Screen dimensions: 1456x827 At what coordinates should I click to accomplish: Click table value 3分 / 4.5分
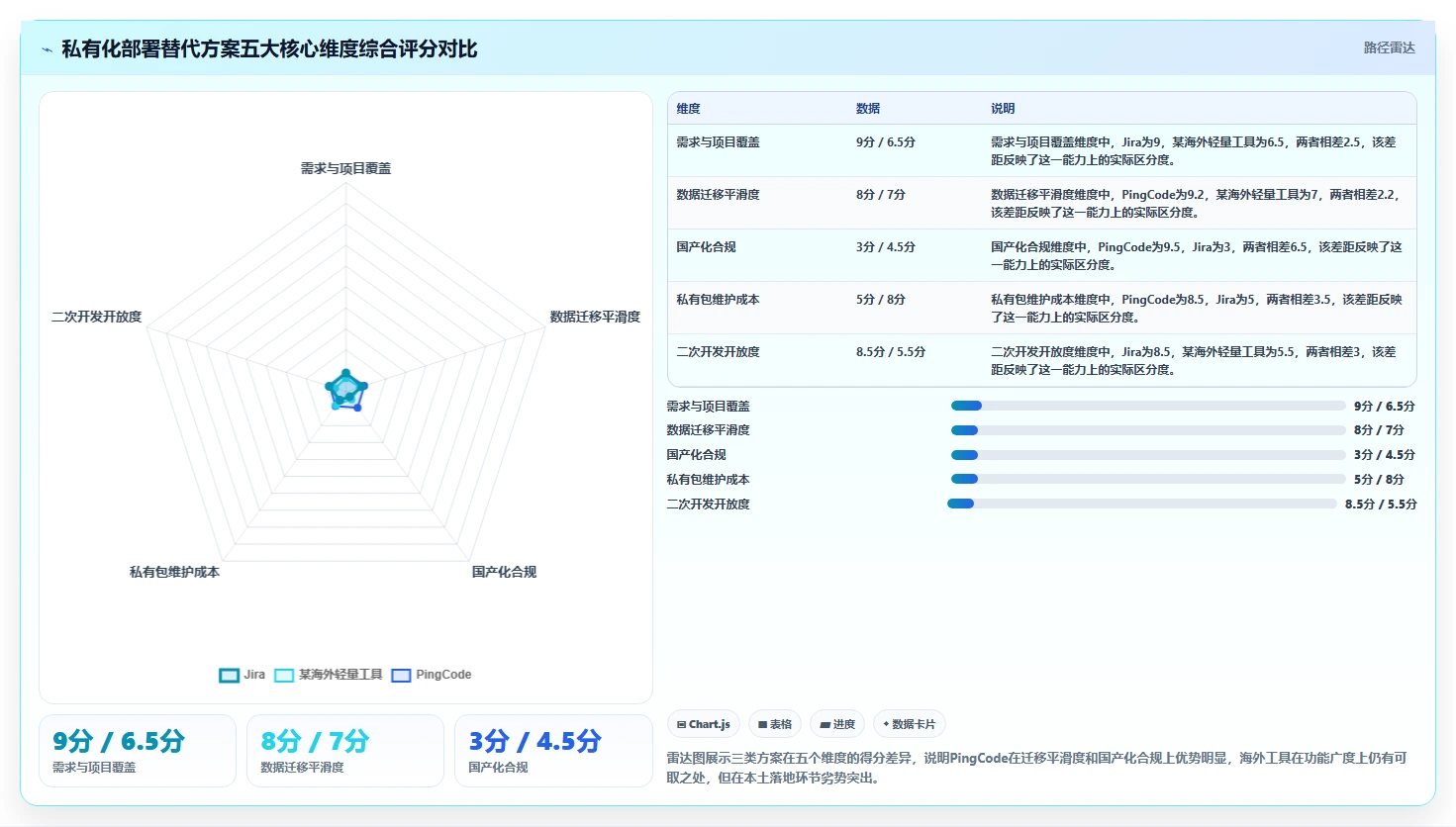pos(886,247)
